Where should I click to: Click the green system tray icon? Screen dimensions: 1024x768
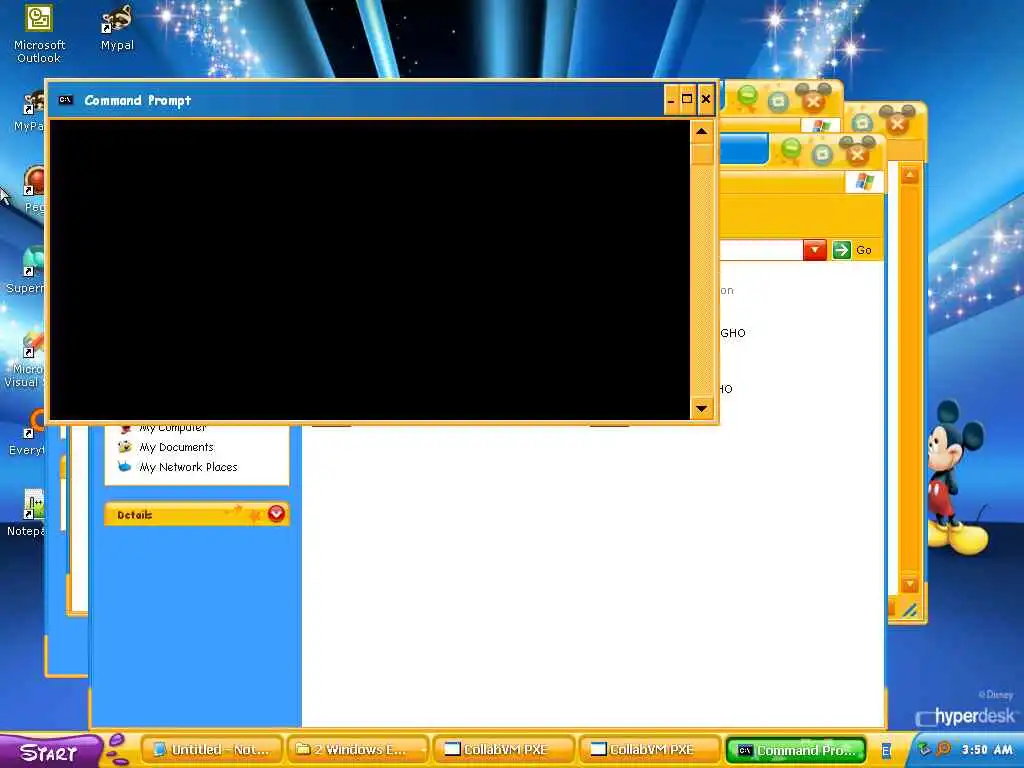click(x=923, y=749)
